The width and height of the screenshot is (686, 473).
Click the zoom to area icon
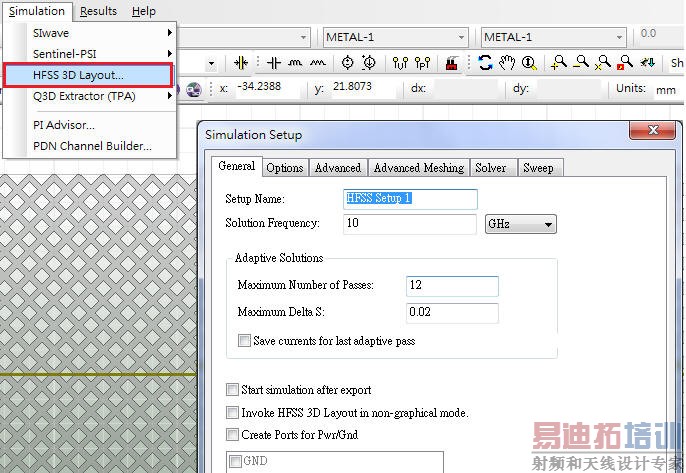click(625, 63)
